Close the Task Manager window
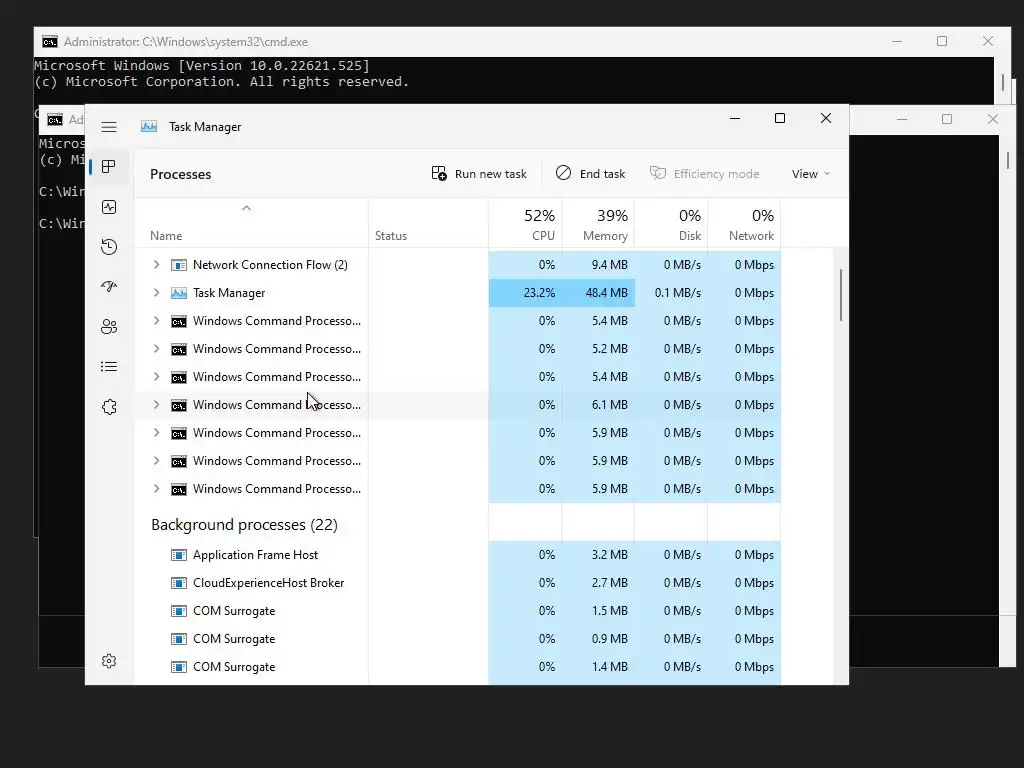 coord(825,118)
